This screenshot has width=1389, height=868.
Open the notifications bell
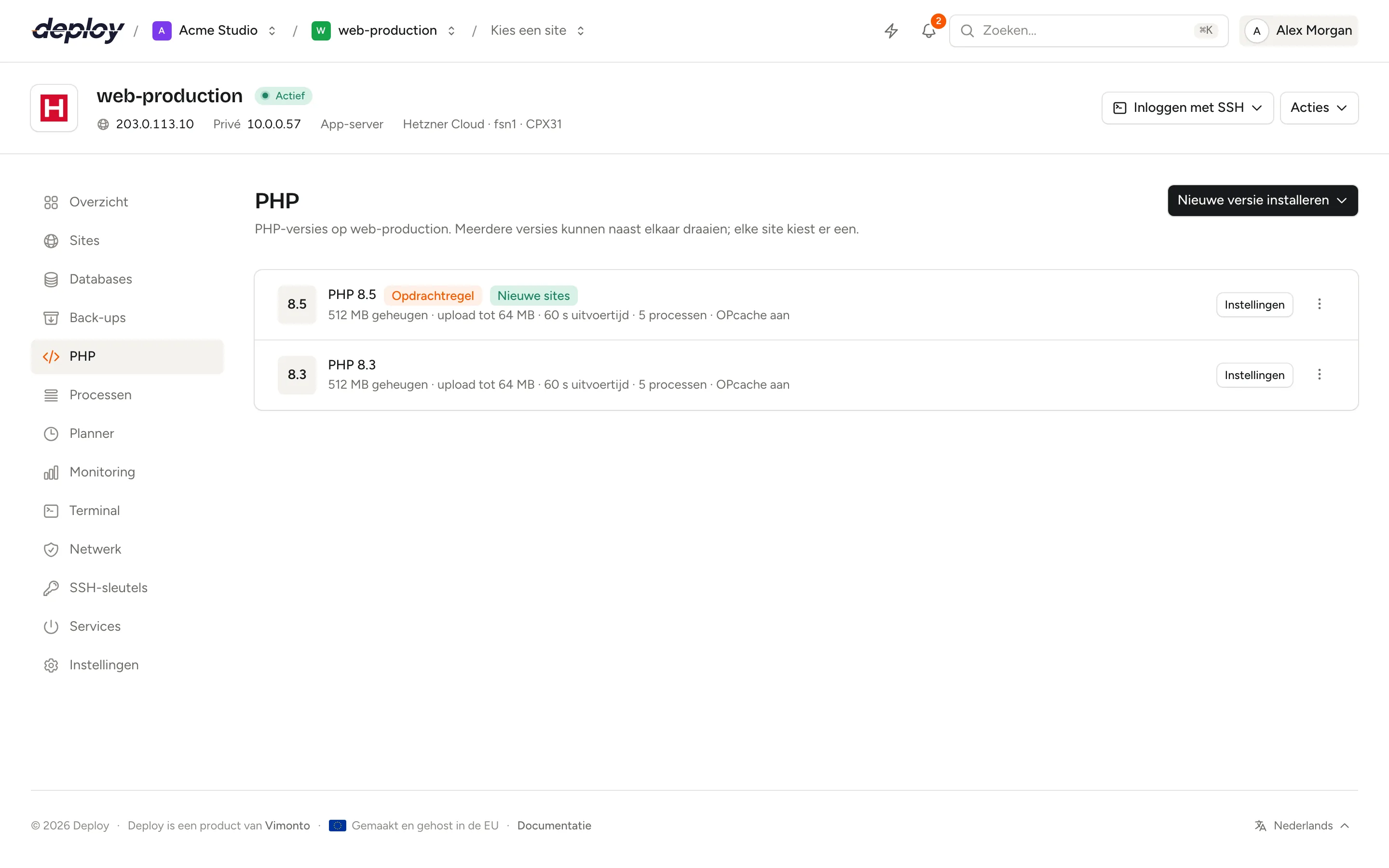pos(929,30)
